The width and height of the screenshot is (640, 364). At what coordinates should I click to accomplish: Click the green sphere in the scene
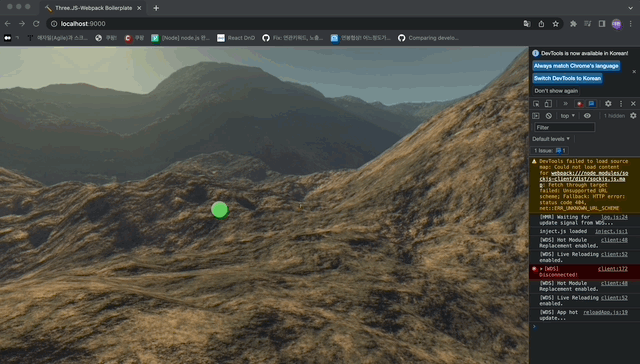[x=220, y=210]
